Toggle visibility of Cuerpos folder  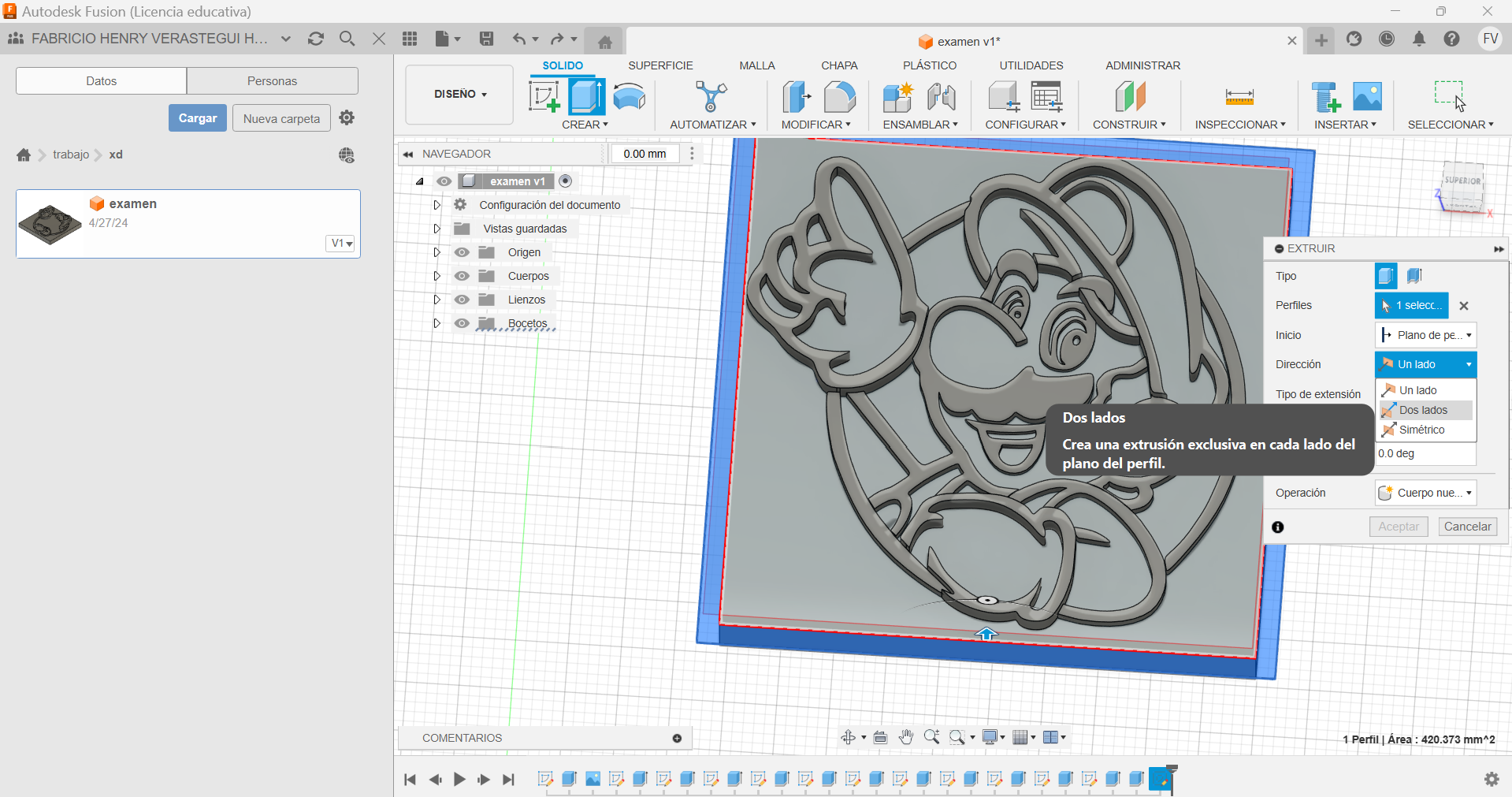coord(462,276)
